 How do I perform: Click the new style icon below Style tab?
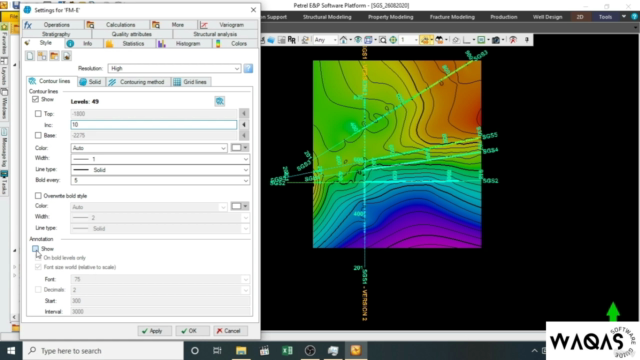(x=30, y=56)
